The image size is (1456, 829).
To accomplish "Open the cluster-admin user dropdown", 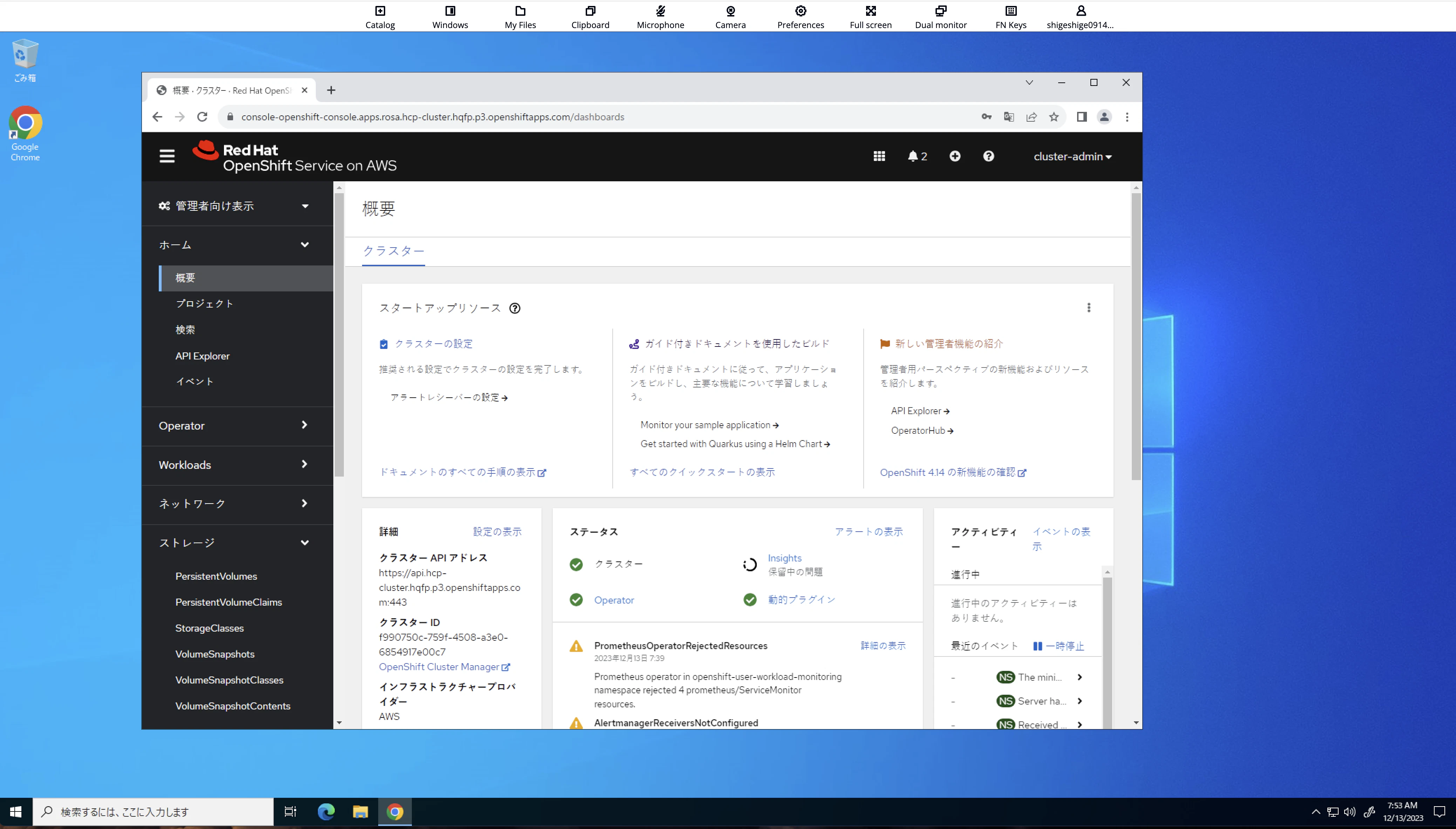I will (x=1073, y=156).
